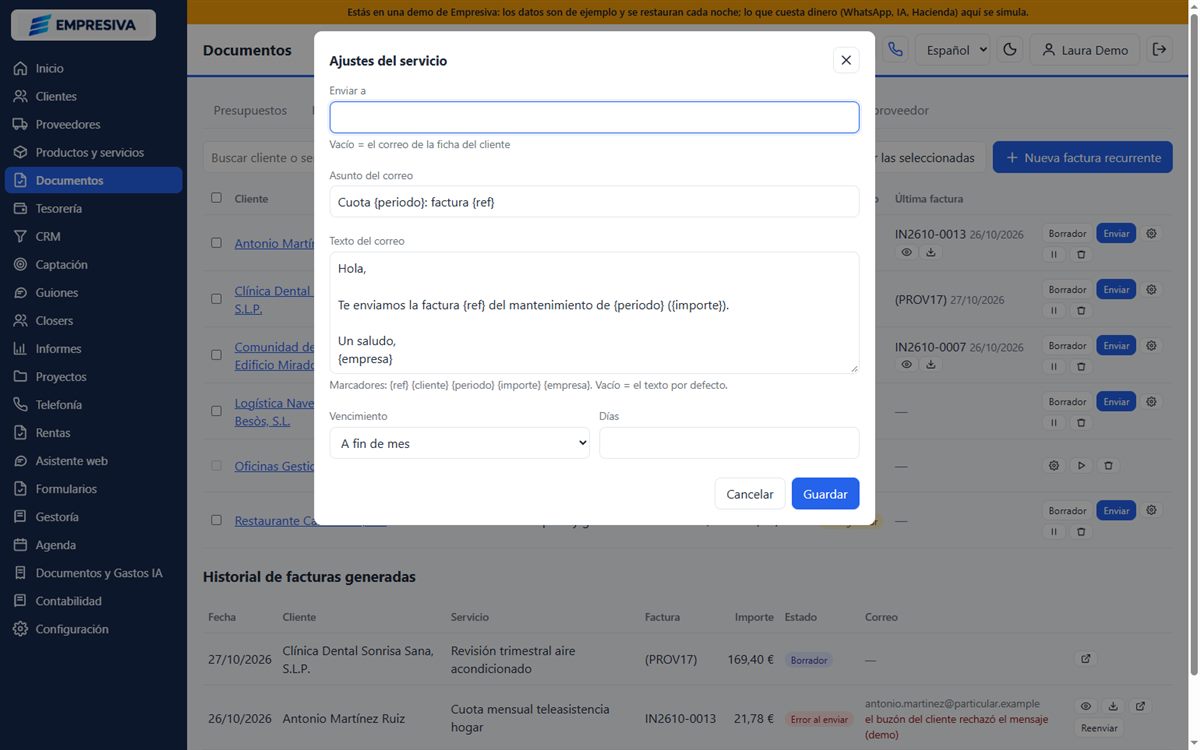Click the logout icon in header
The height and width of the screenshot is (750, 1200).
[x=1159, y=49]
